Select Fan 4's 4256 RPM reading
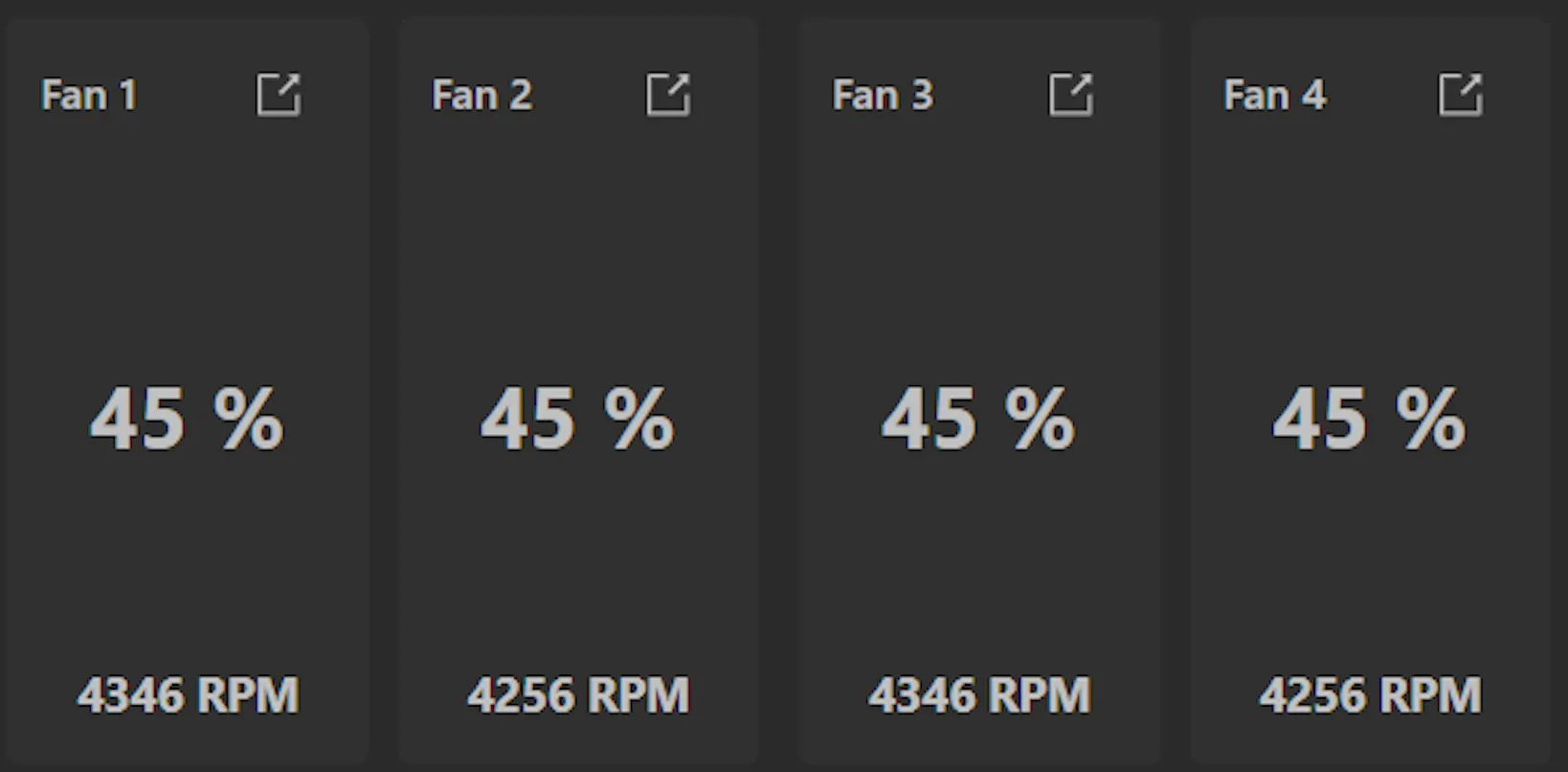This screenshot has height=772, width=1568. coord(1370,695)
